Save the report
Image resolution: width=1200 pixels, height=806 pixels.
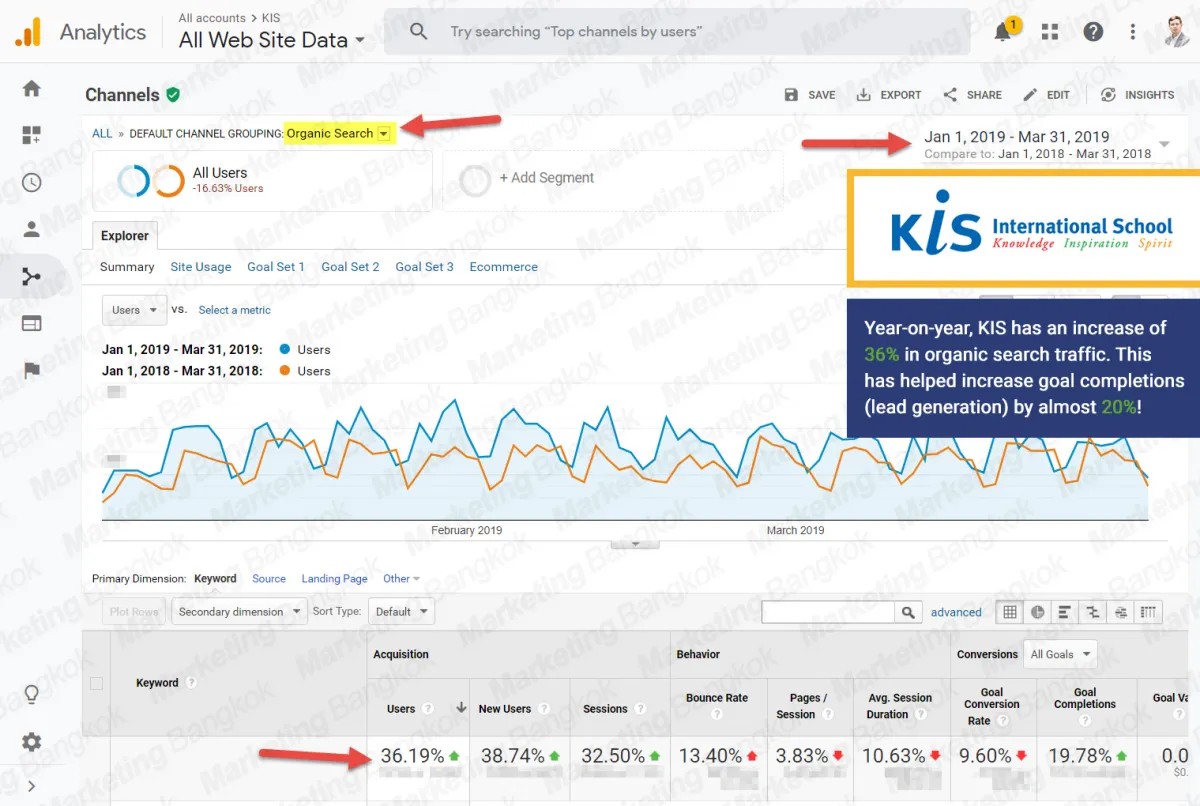(x=810, y=95)
